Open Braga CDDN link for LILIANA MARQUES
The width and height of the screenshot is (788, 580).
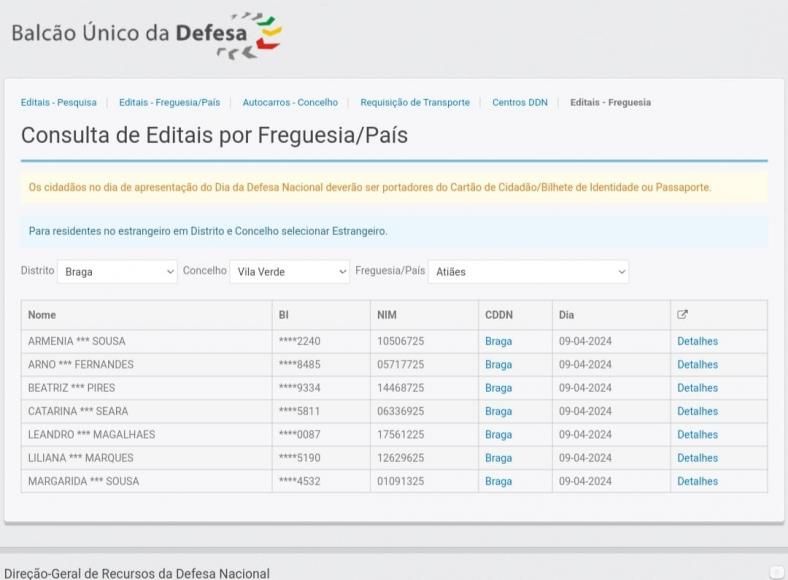(x=498, y=458)
